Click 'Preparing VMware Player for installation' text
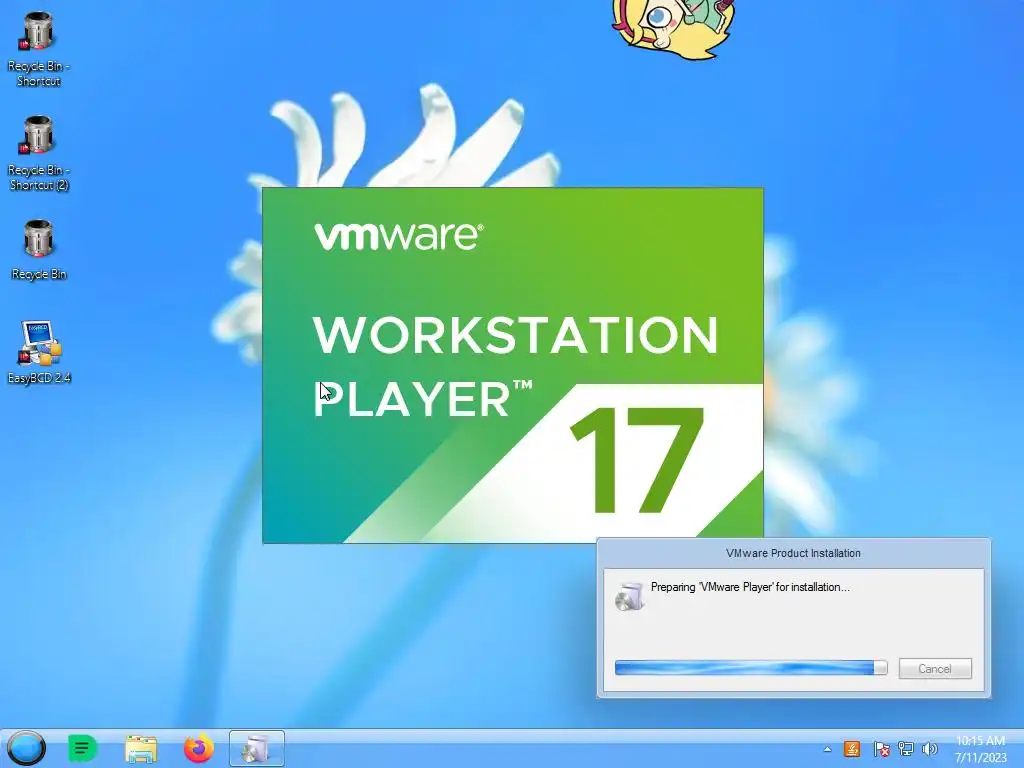The image size is (1024, 768). (x=750, y=587)
